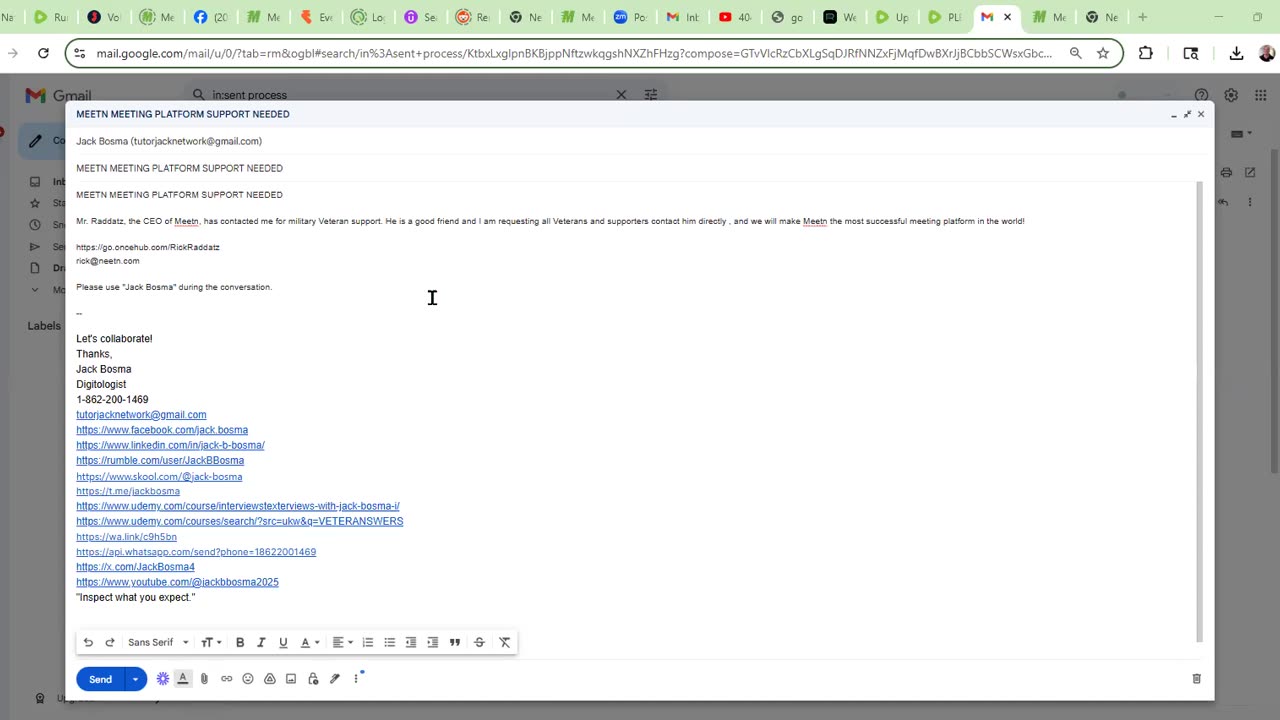Bookmark this page with the star icon
1280x720 pixels.
click(x=1103, y=53)
